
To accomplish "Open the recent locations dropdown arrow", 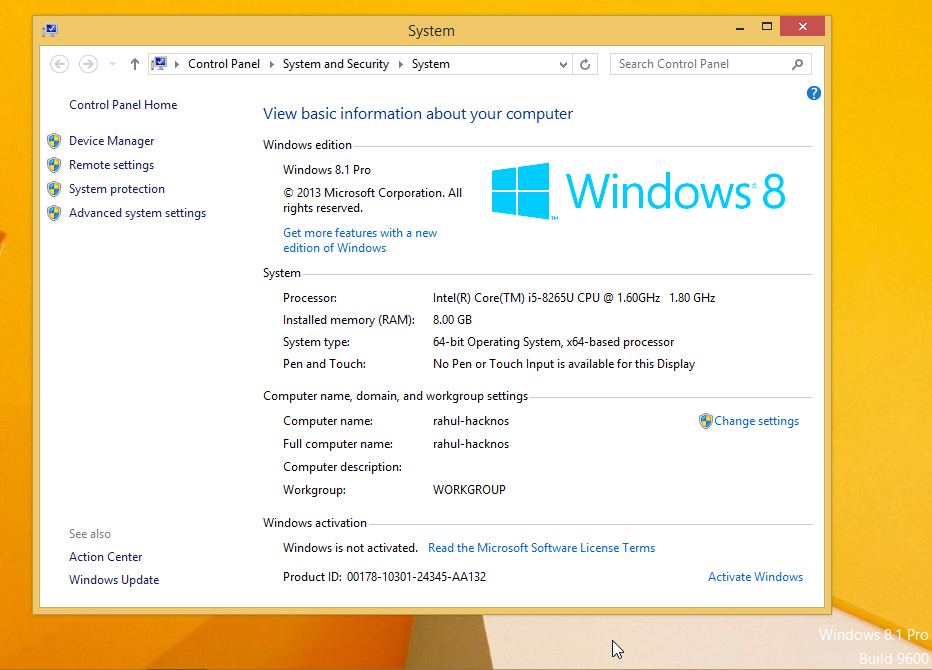I will 112,64.
